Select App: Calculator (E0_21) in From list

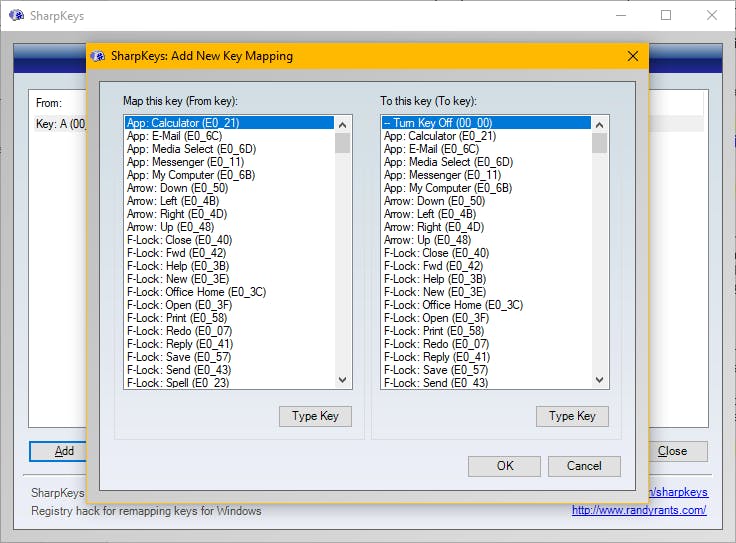tap(230, 123)
